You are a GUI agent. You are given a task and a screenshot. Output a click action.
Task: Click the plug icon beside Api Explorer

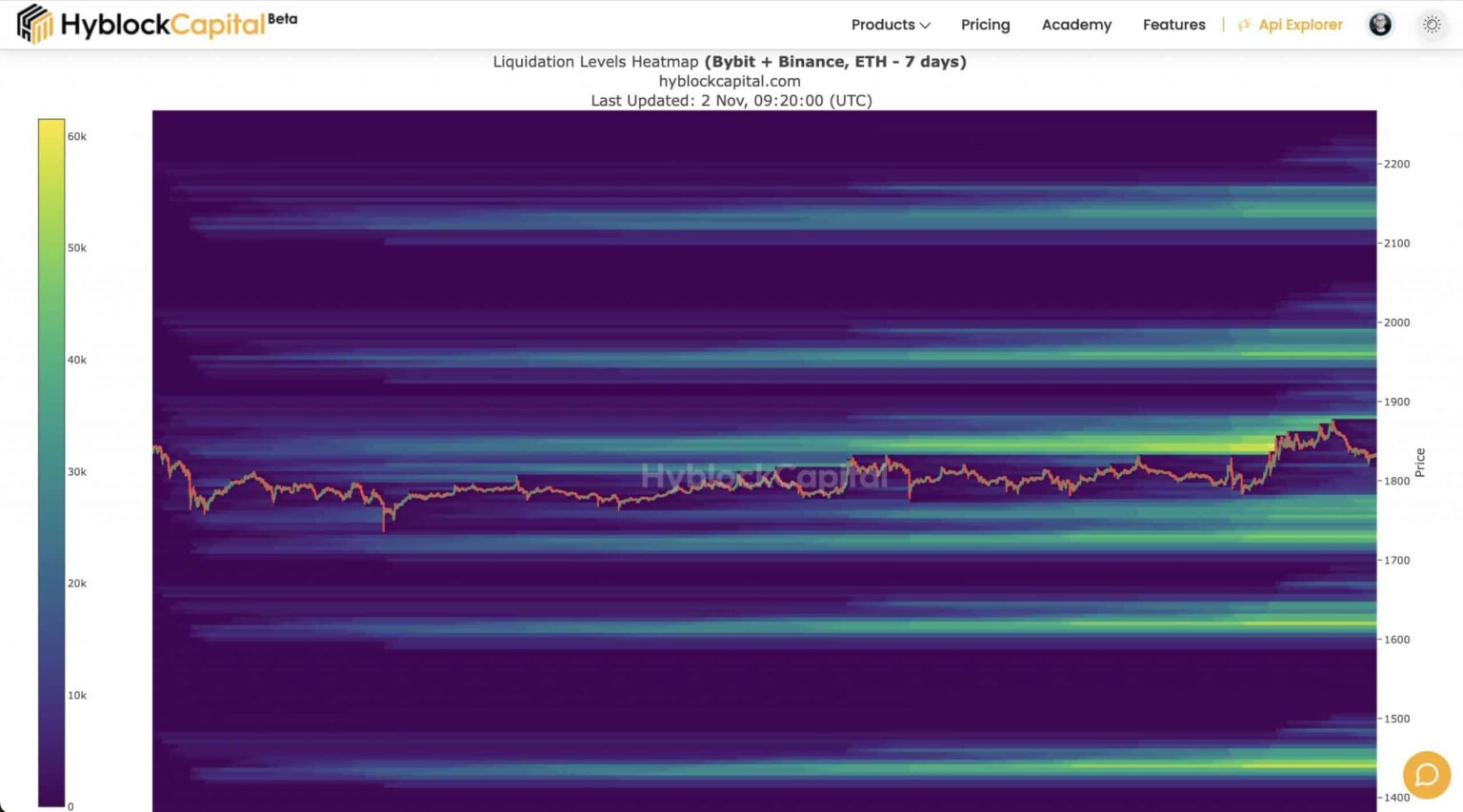coord(1244,26)
